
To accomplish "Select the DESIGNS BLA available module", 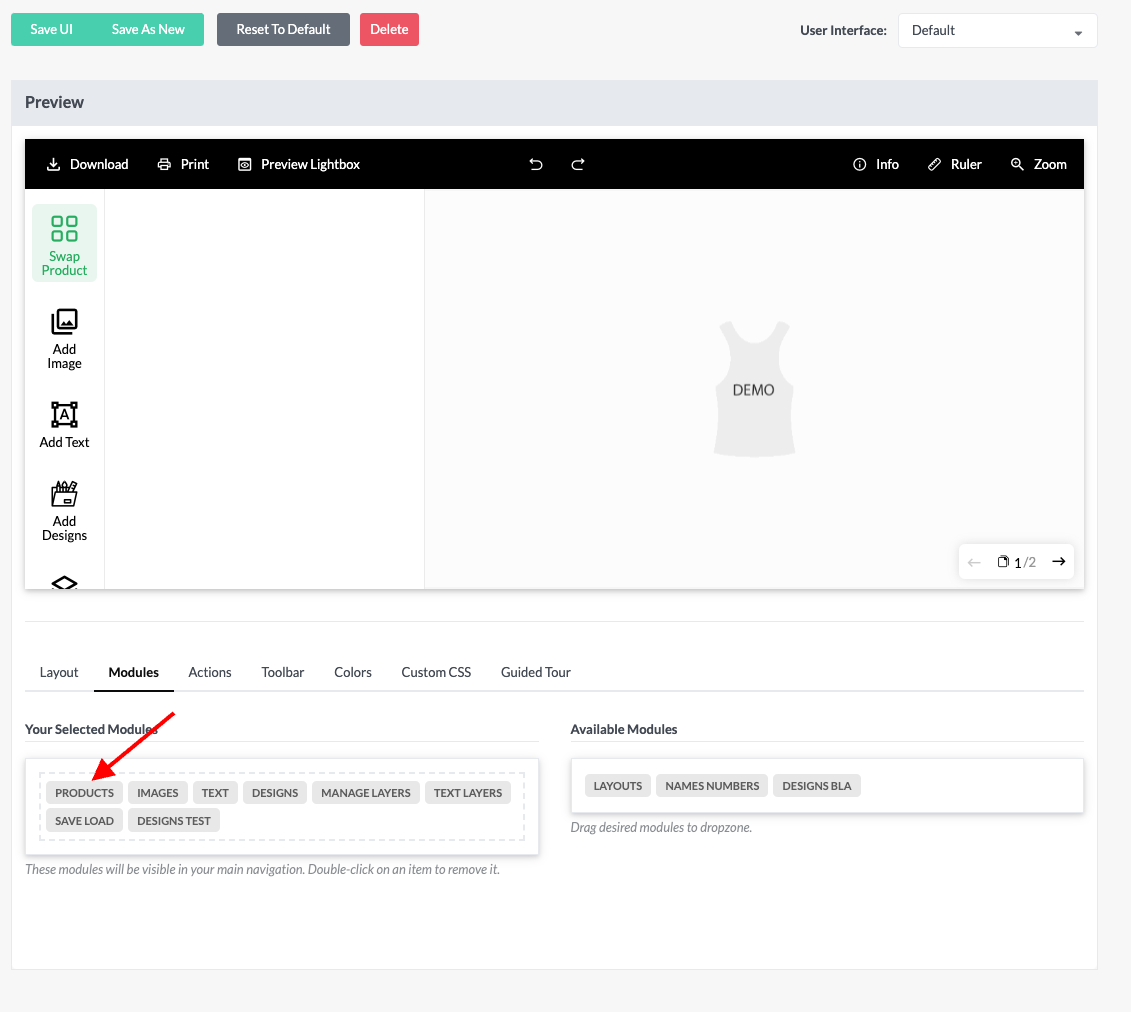I will 817,786.
